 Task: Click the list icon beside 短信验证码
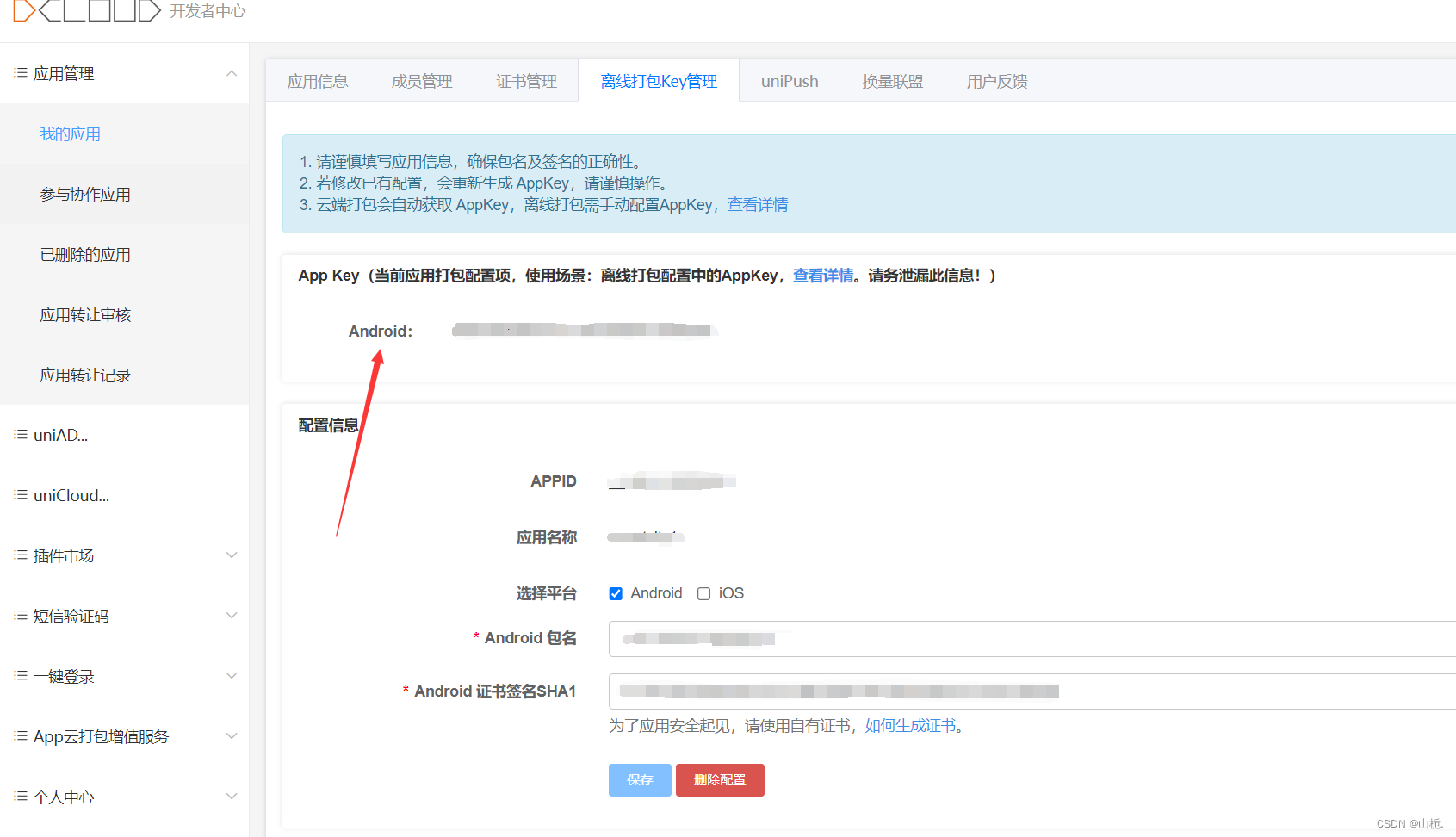(21, 616)
